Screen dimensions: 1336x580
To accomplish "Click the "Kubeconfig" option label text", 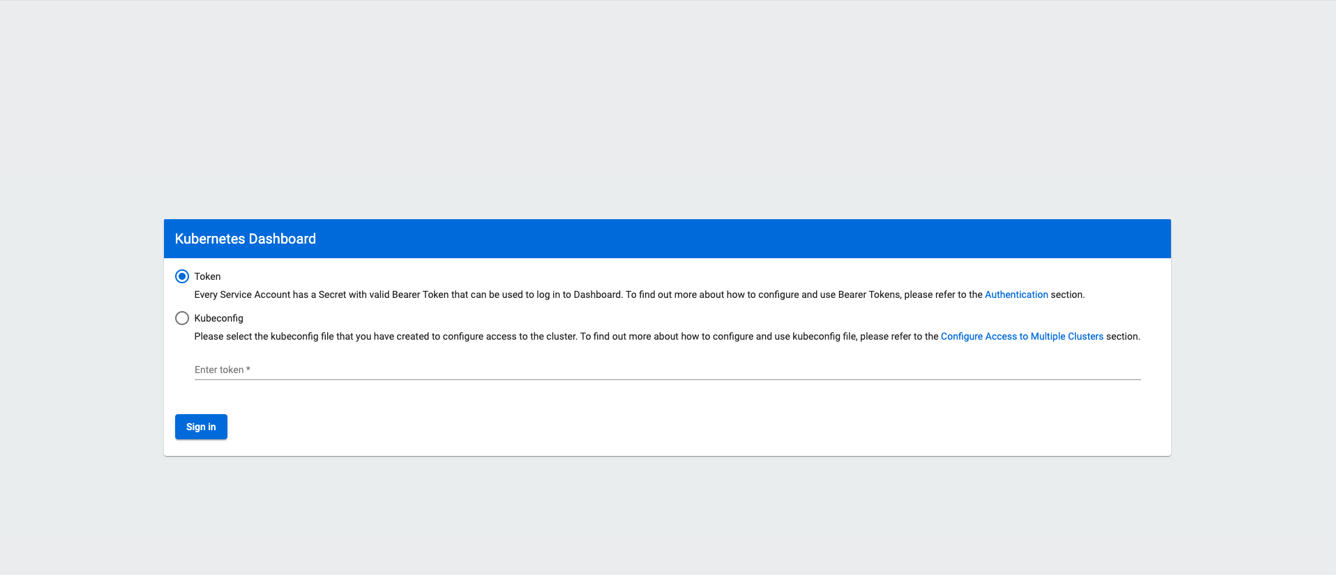I will [x=218, y=319].
